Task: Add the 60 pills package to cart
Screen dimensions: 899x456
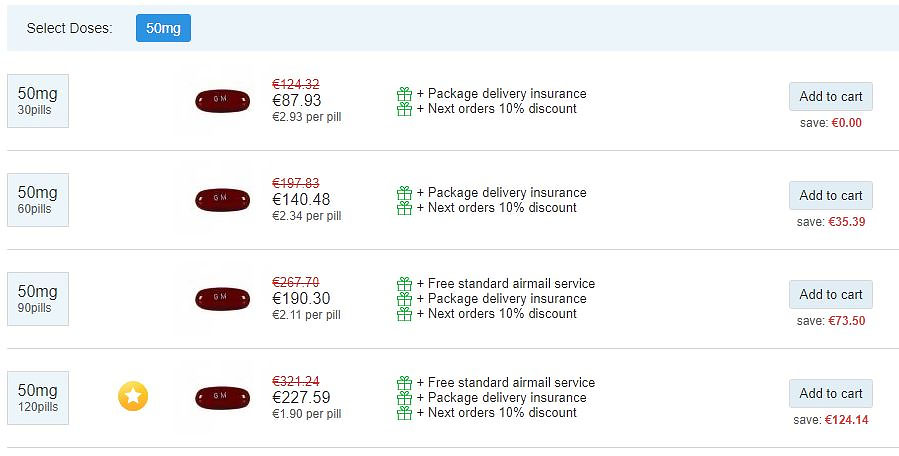Action: (831, 196)
